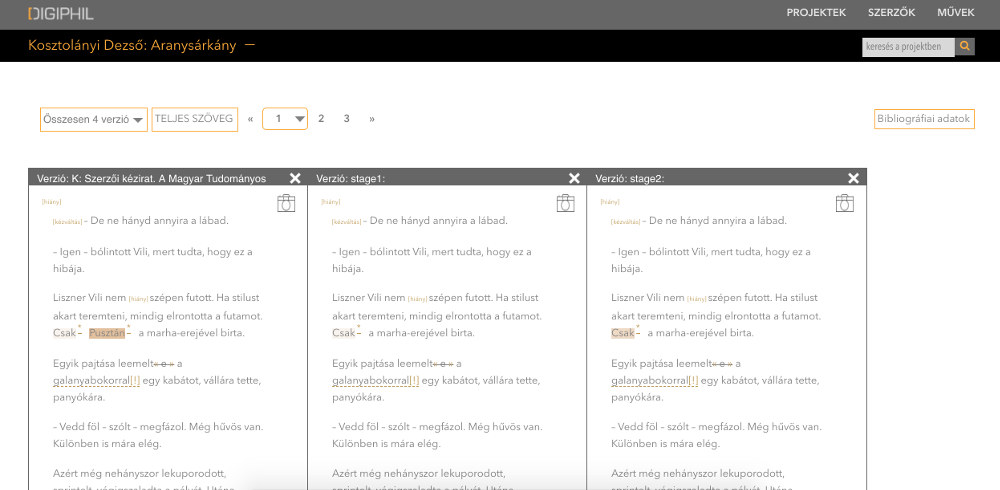Open the MŰVEK menu
The image size is (1000, 490).
[x=955, y=13]
